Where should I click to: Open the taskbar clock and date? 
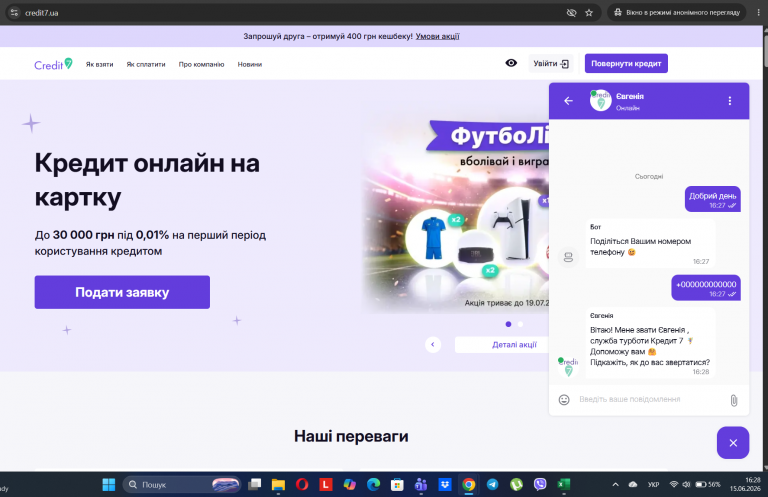[745, 484]
